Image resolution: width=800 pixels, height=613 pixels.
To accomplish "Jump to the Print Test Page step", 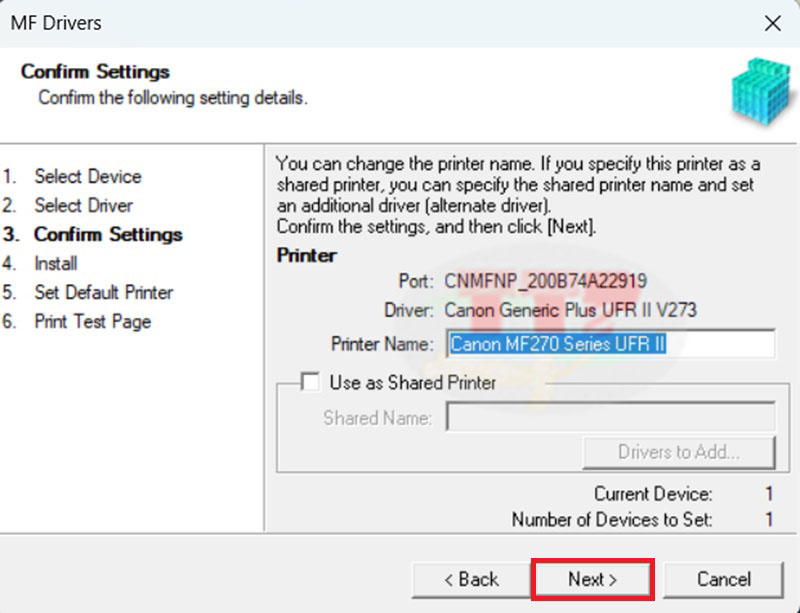I will click(92, 321).
